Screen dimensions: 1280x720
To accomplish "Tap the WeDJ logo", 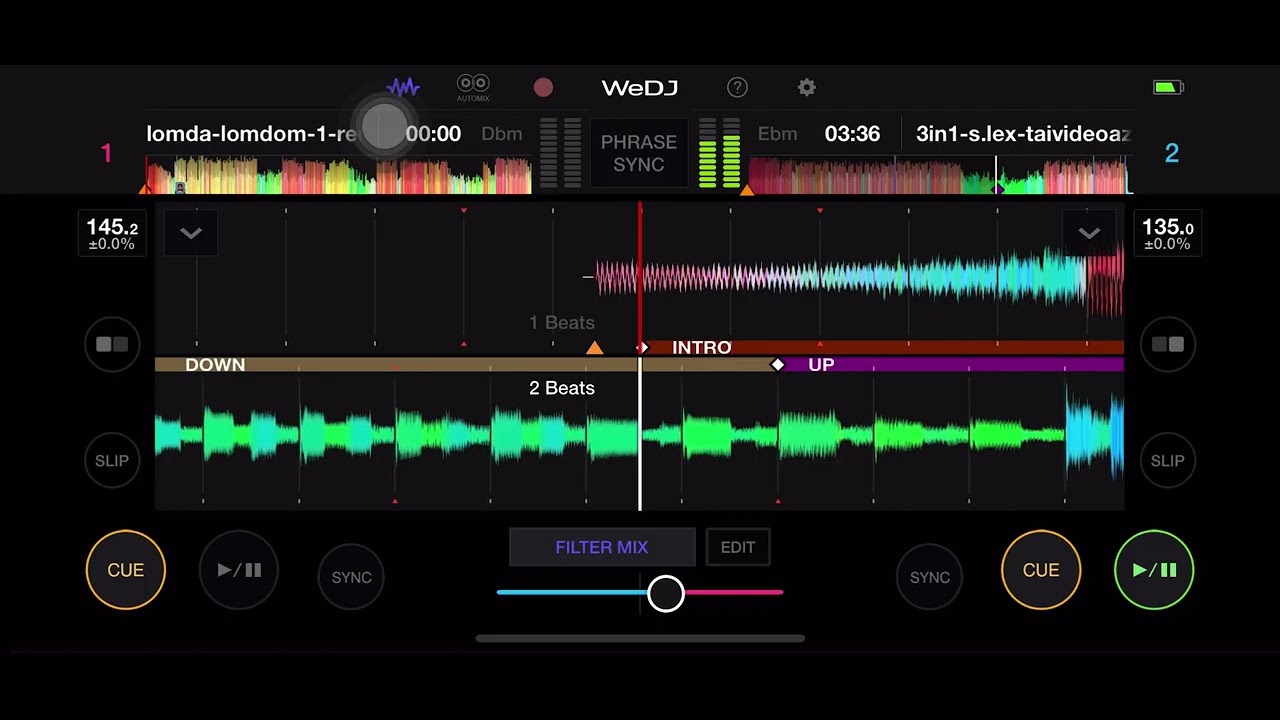I will pyautogui.click(x=640, y=88).
